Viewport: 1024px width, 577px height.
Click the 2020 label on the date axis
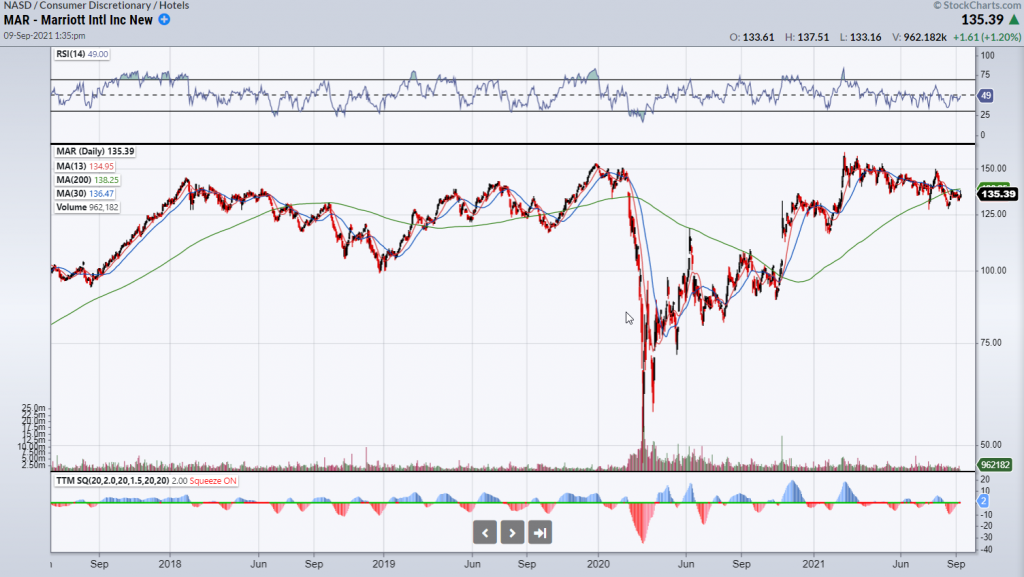[x=598, y=564]
